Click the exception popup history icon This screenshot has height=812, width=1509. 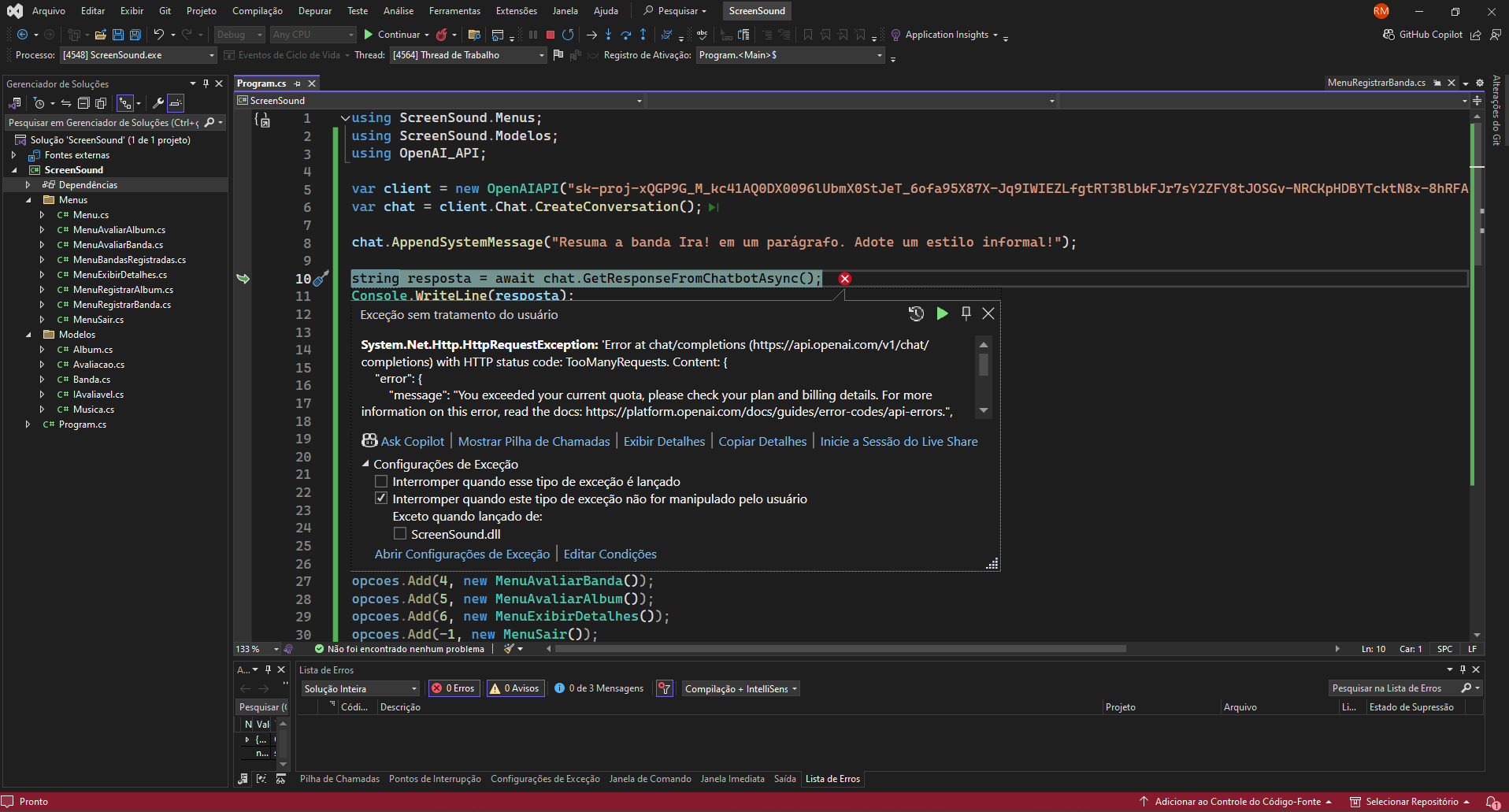click(916, 313)
